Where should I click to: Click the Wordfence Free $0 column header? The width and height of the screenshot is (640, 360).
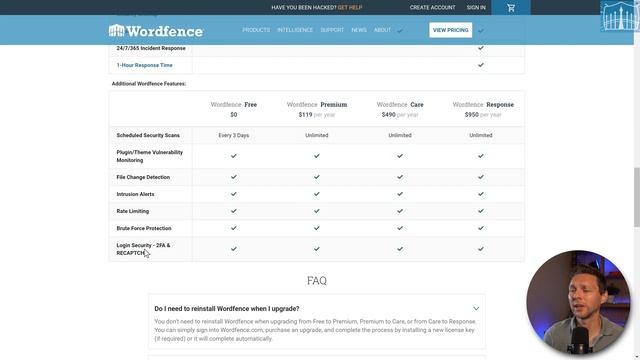[x=233, y=109]
